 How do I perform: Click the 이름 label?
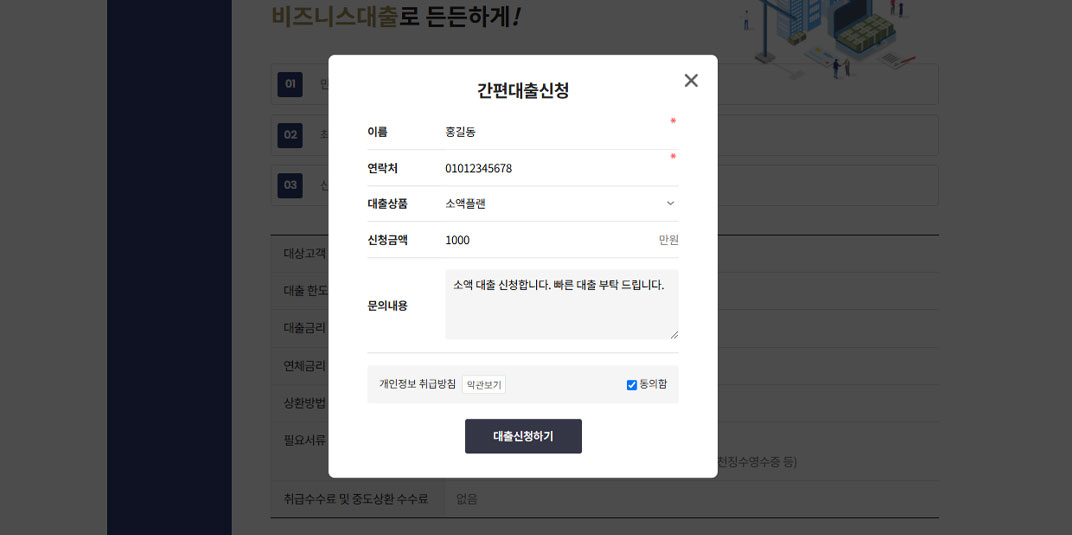click(377, 132)
